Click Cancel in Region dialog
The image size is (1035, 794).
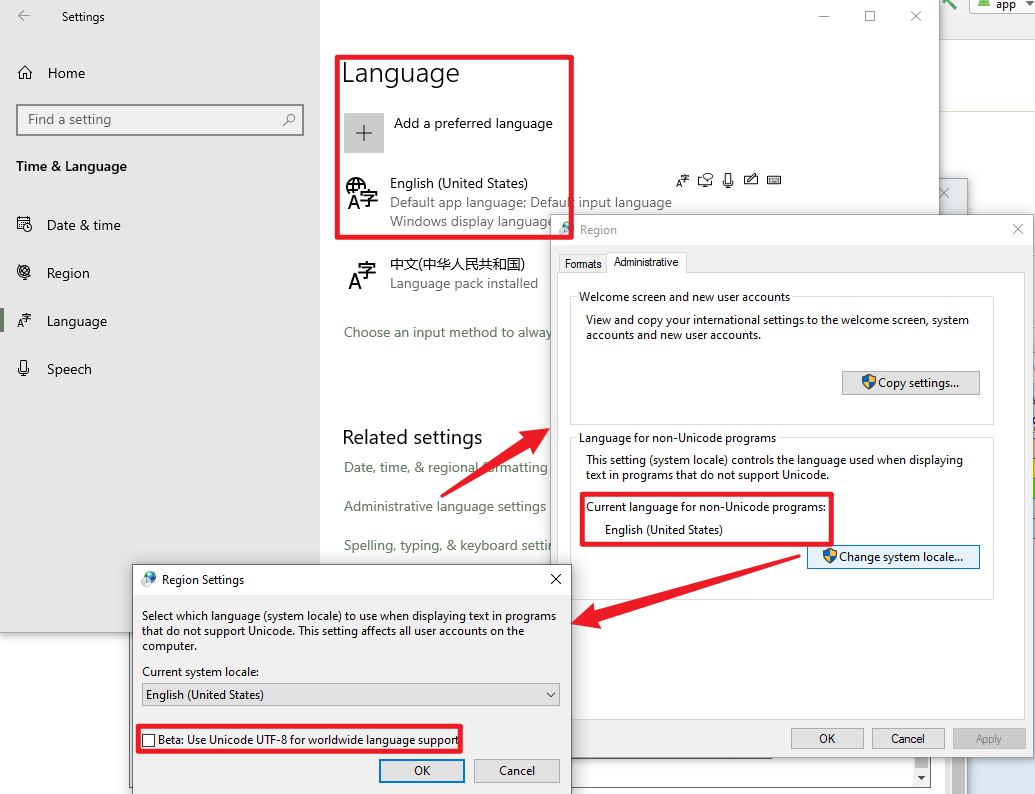tap(908, 739)
